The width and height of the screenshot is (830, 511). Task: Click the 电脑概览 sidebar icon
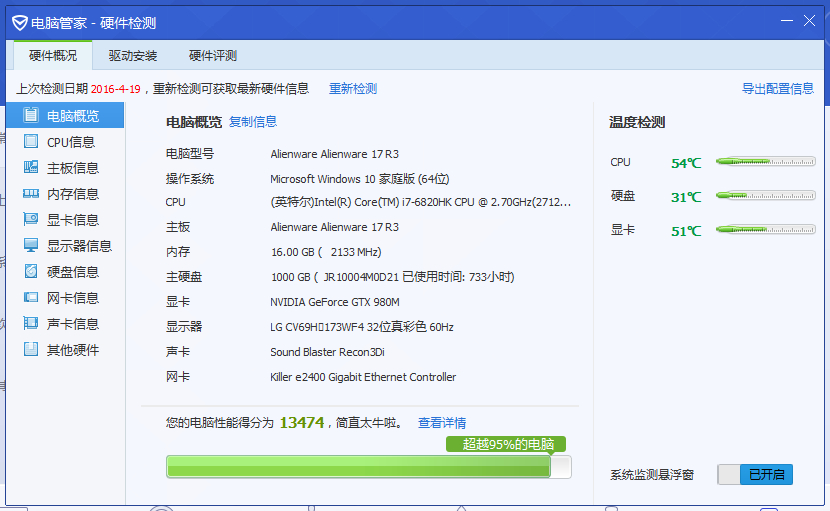coord(31,115)
